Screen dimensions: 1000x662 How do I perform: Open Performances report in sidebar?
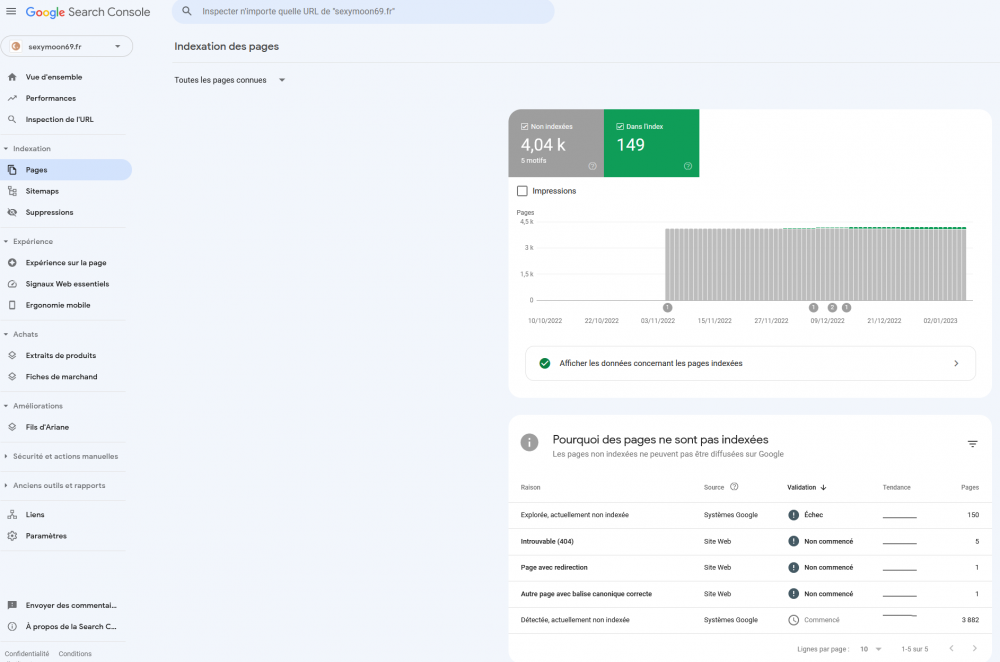pyautogui.click(x=50, y=98)
